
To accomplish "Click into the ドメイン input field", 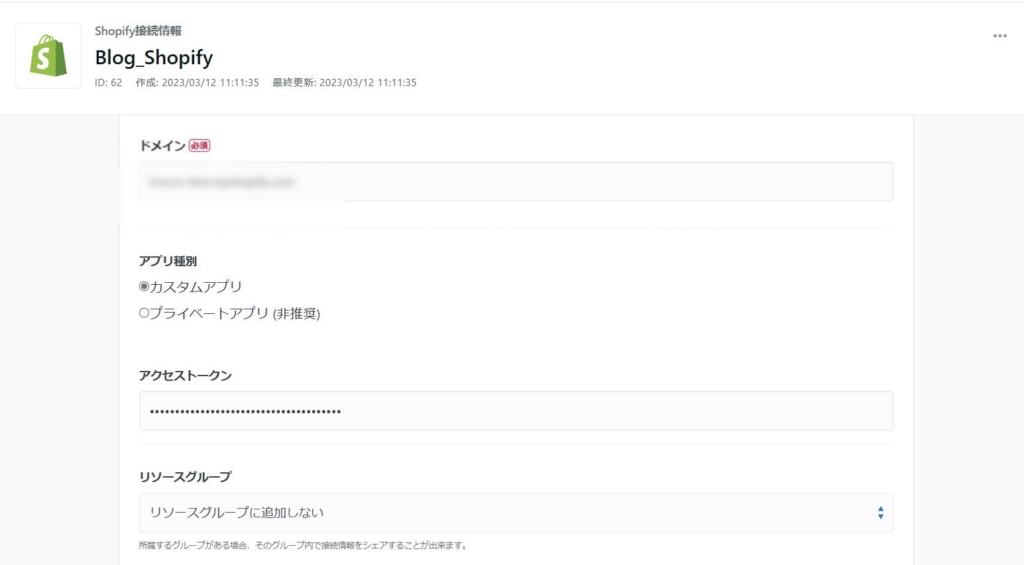I will point(515,182).
